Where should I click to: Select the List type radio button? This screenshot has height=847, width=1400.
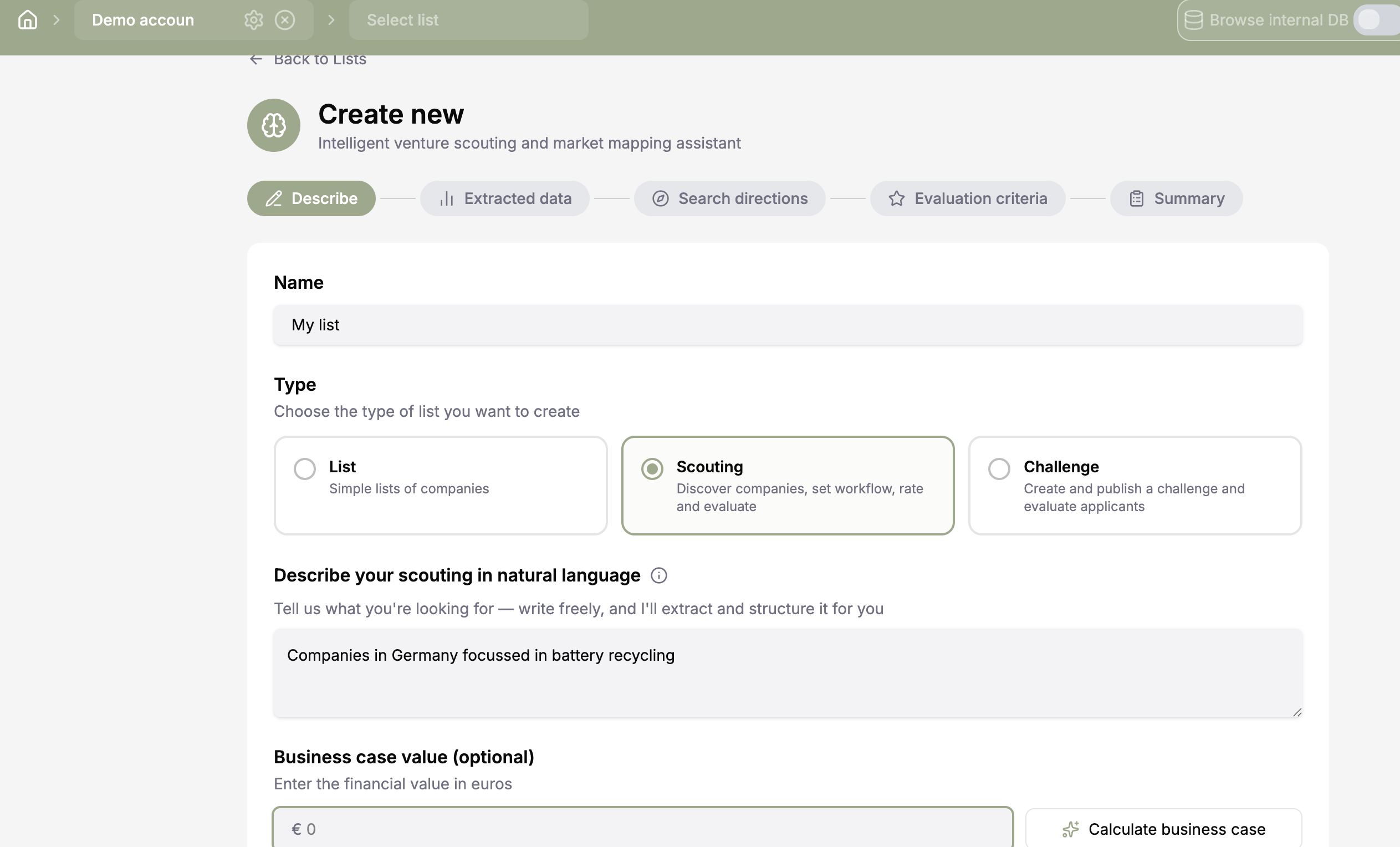[304, 469]
